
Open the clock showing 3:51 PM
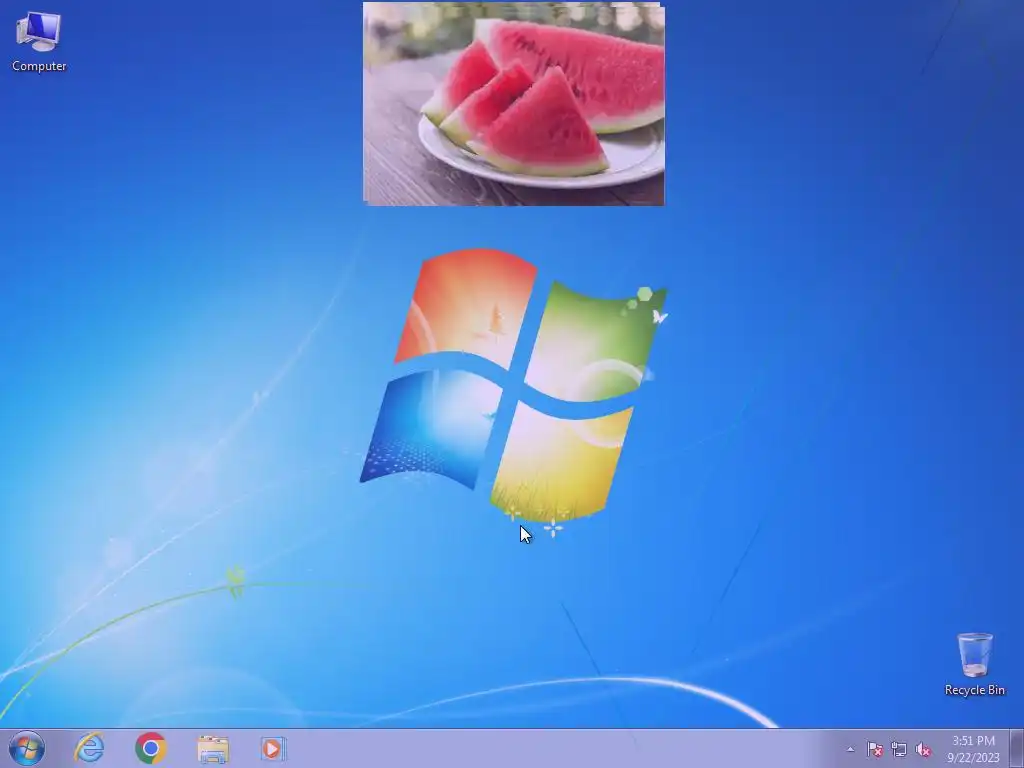pos(973,749)
